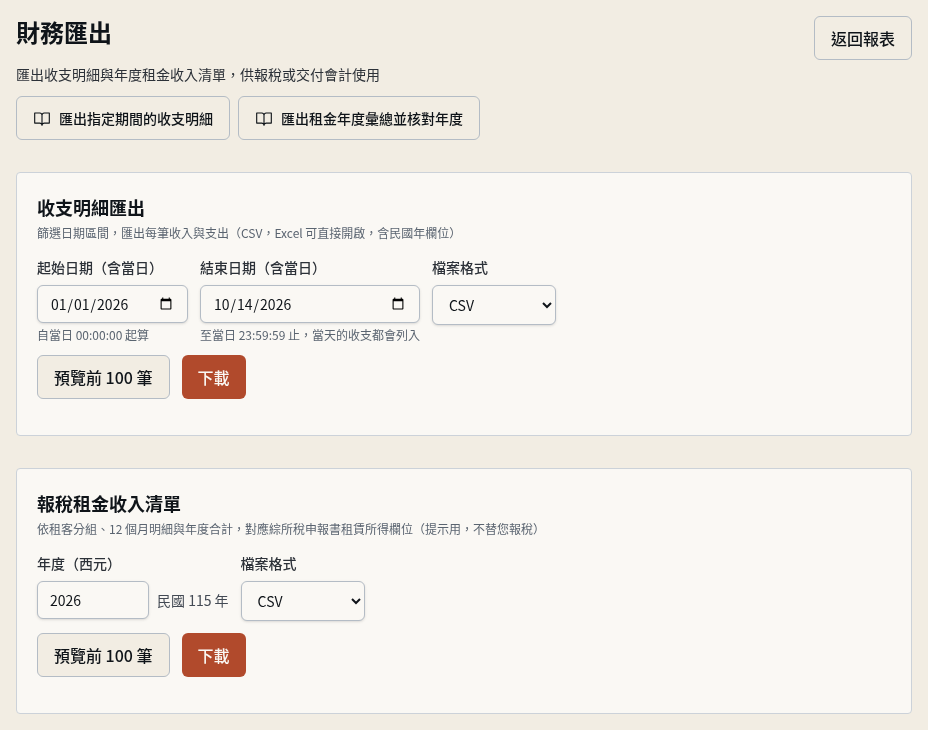Open the calendar picker for 結束日期
The height and width of the screenshot is (730, 928).
[398, 304]
